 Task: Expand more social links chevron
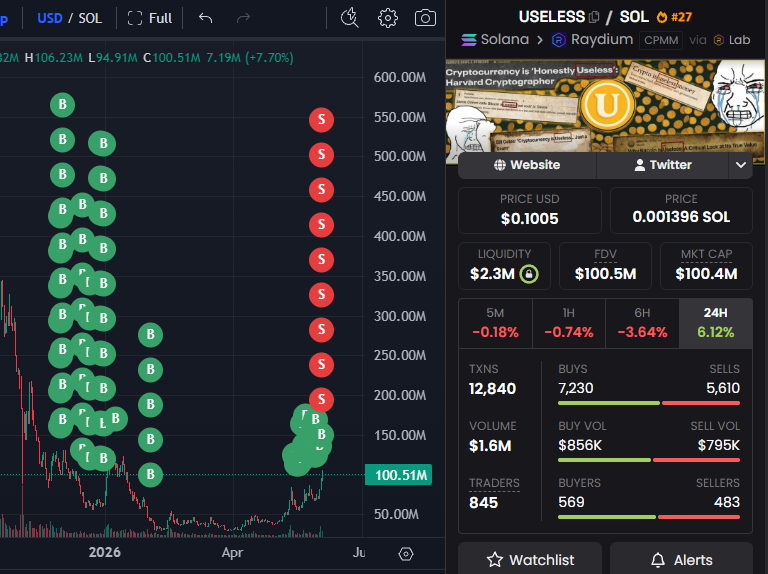(741, 165)
